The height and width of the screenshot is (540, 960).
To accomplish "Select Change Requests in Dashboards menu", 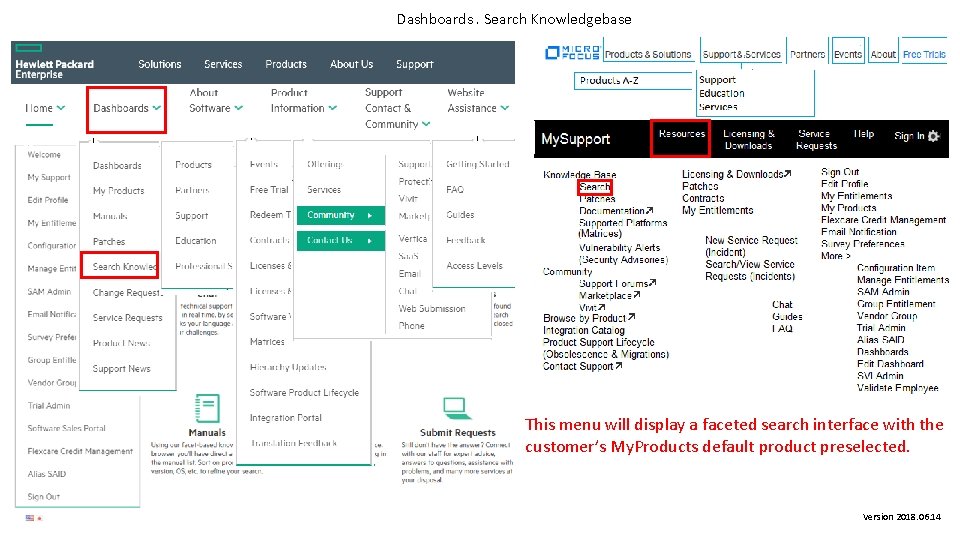I will click(127, 293).
